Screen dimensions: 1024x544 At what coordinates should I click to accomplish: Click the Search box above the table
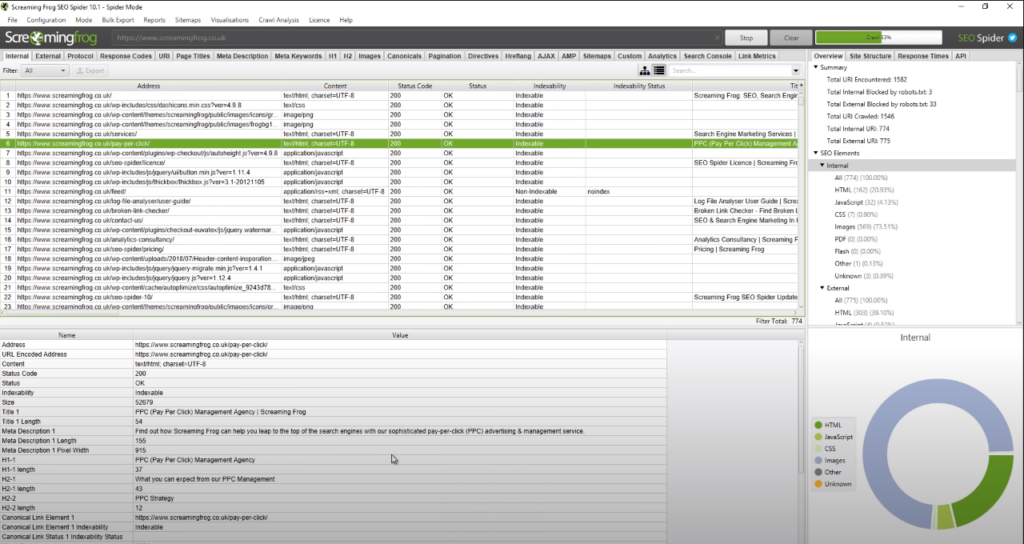pos(729,71)
